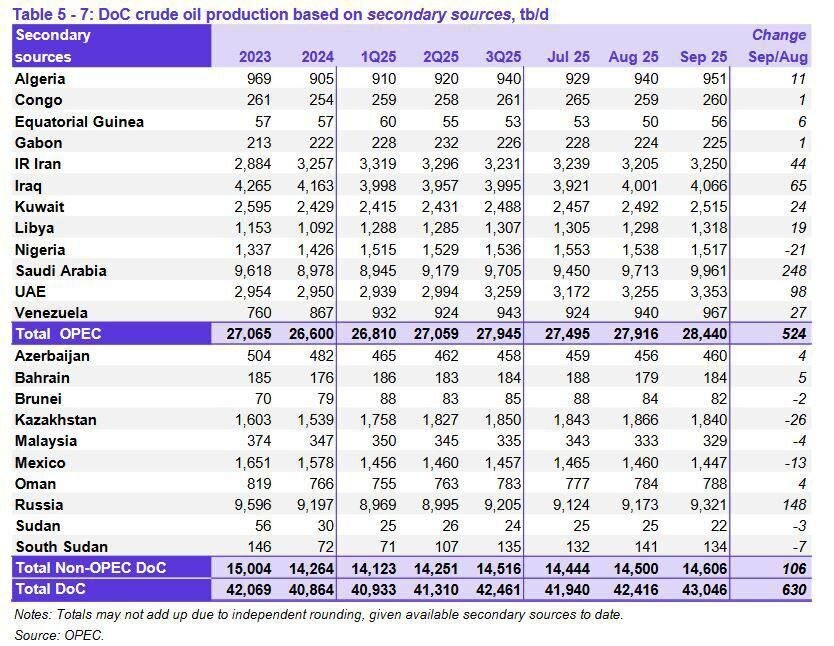The width and height of the screenshot is (834, 646).
Task: Click the Russia row label
Action: click(x=40, y=505)
